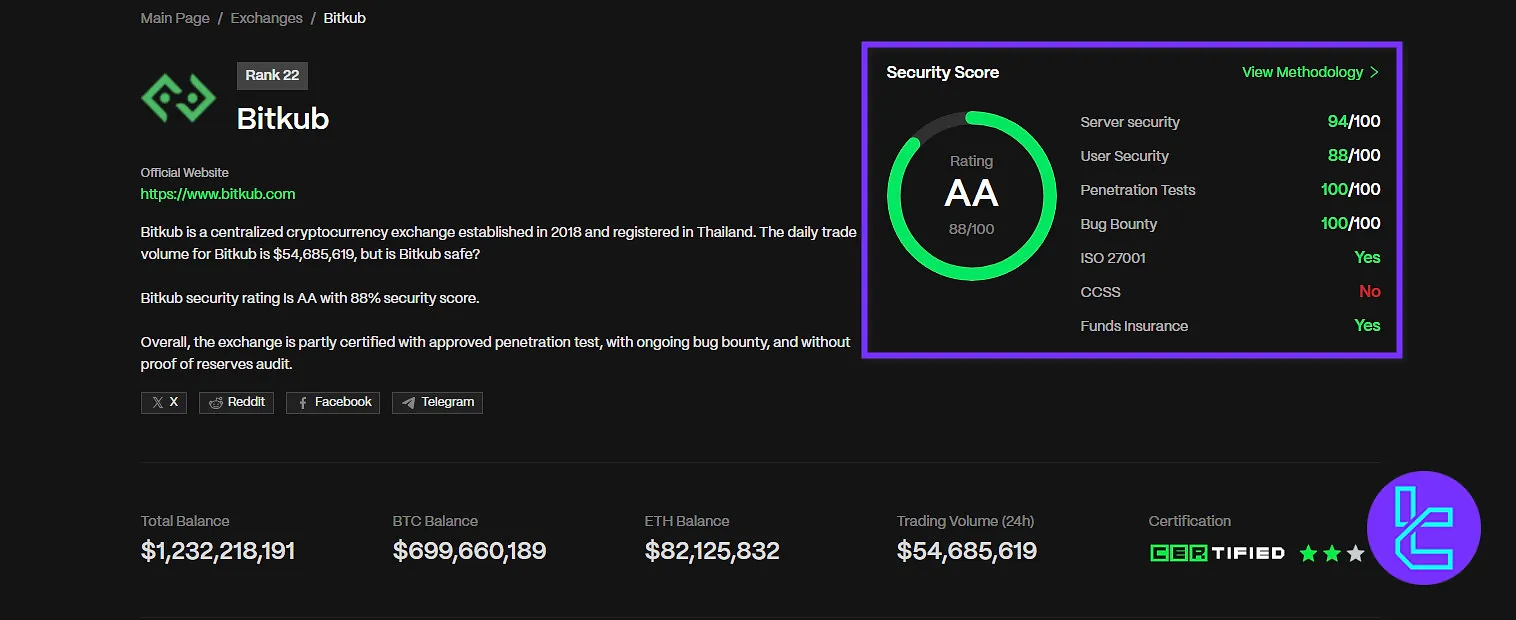Viewport: 1516px width, 620px height.
Task: Expand View Methodology chevron arrow
Action: tap(1375, 72)
